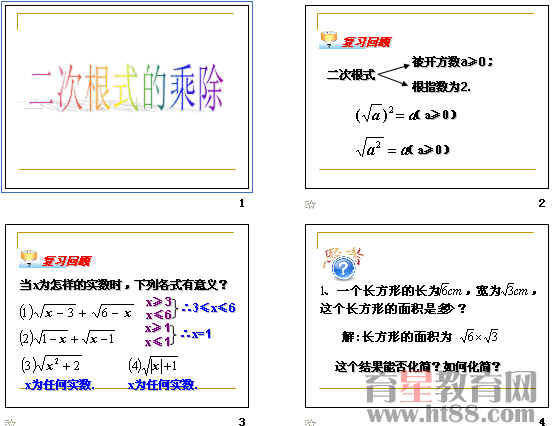This screenshot has width=552, height=426.
Task: Click the blue answer ∴x=1 on slide 3
Action: (196, 334)
